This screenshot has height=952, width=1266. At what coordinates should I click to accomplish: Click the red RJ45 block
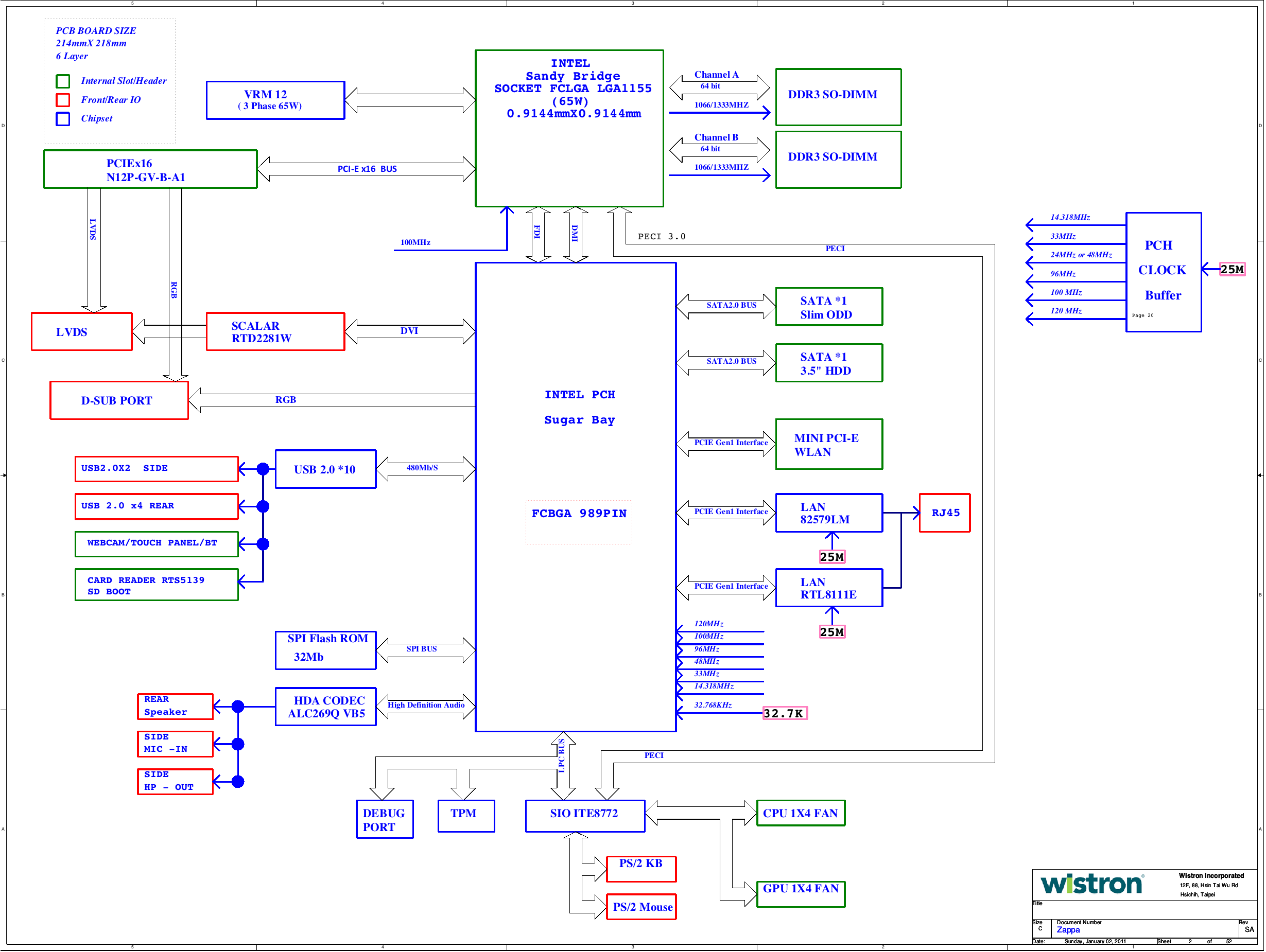click(945, 513)
